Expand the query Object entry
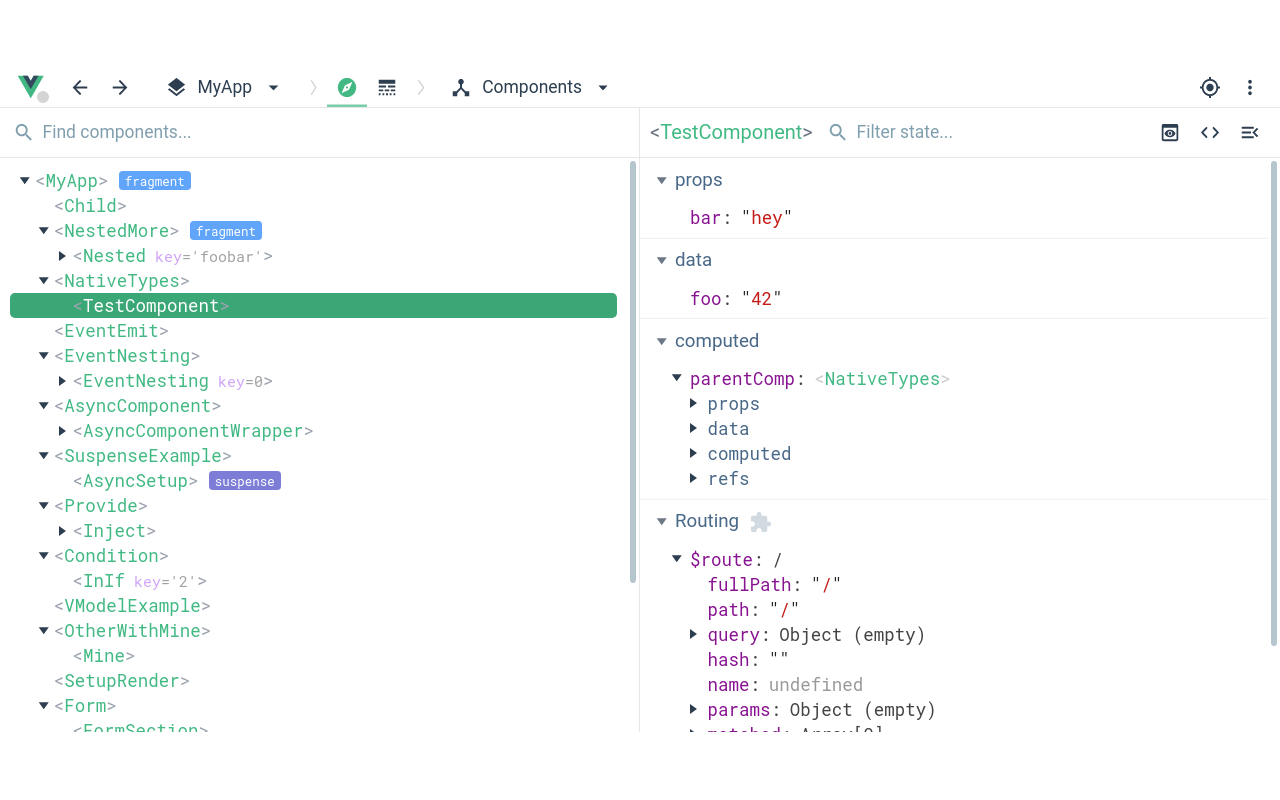Screen dimensions: 1280x800 (693, 634)
